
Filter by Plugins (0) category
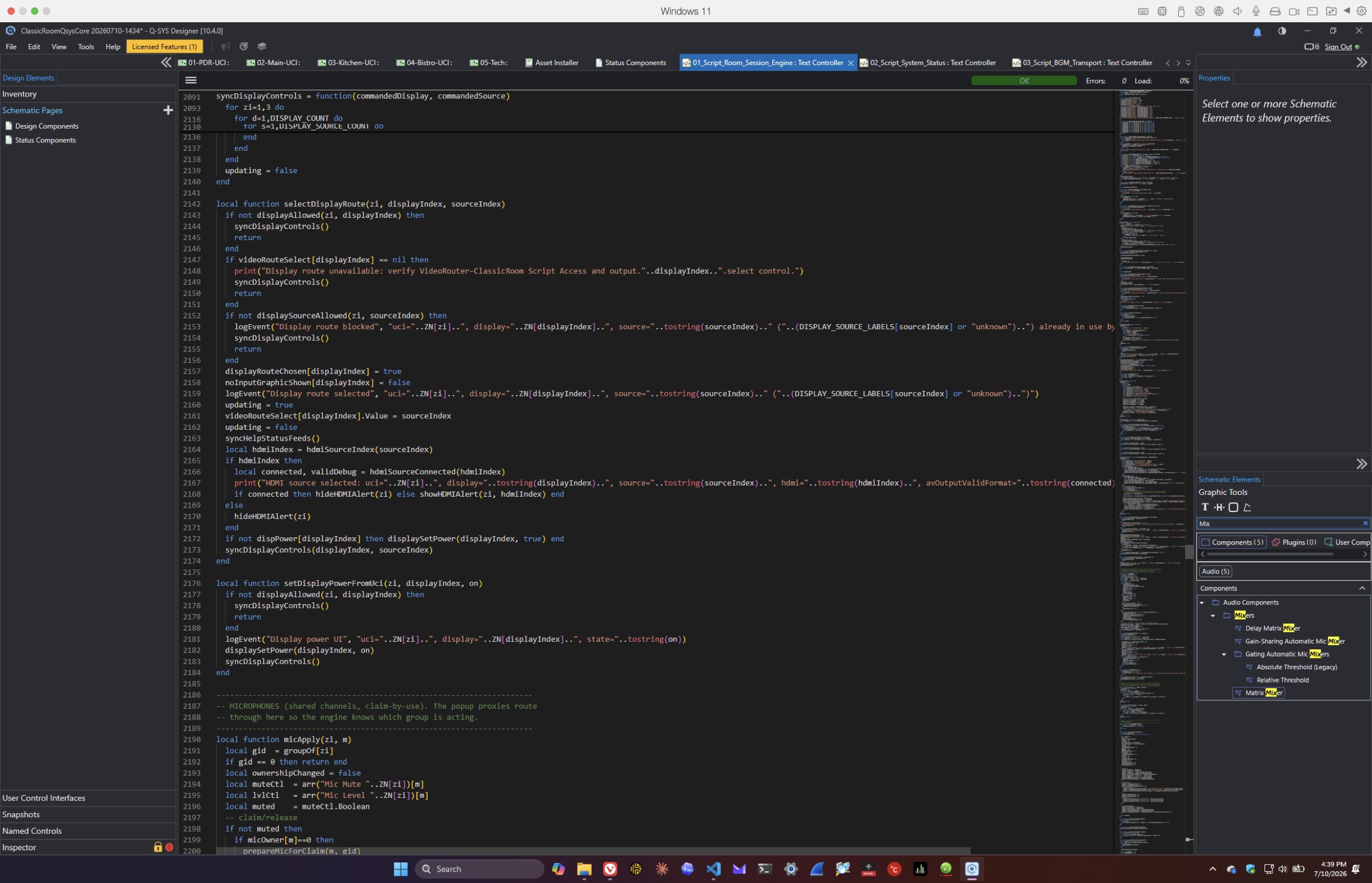tap(1294, 542)
